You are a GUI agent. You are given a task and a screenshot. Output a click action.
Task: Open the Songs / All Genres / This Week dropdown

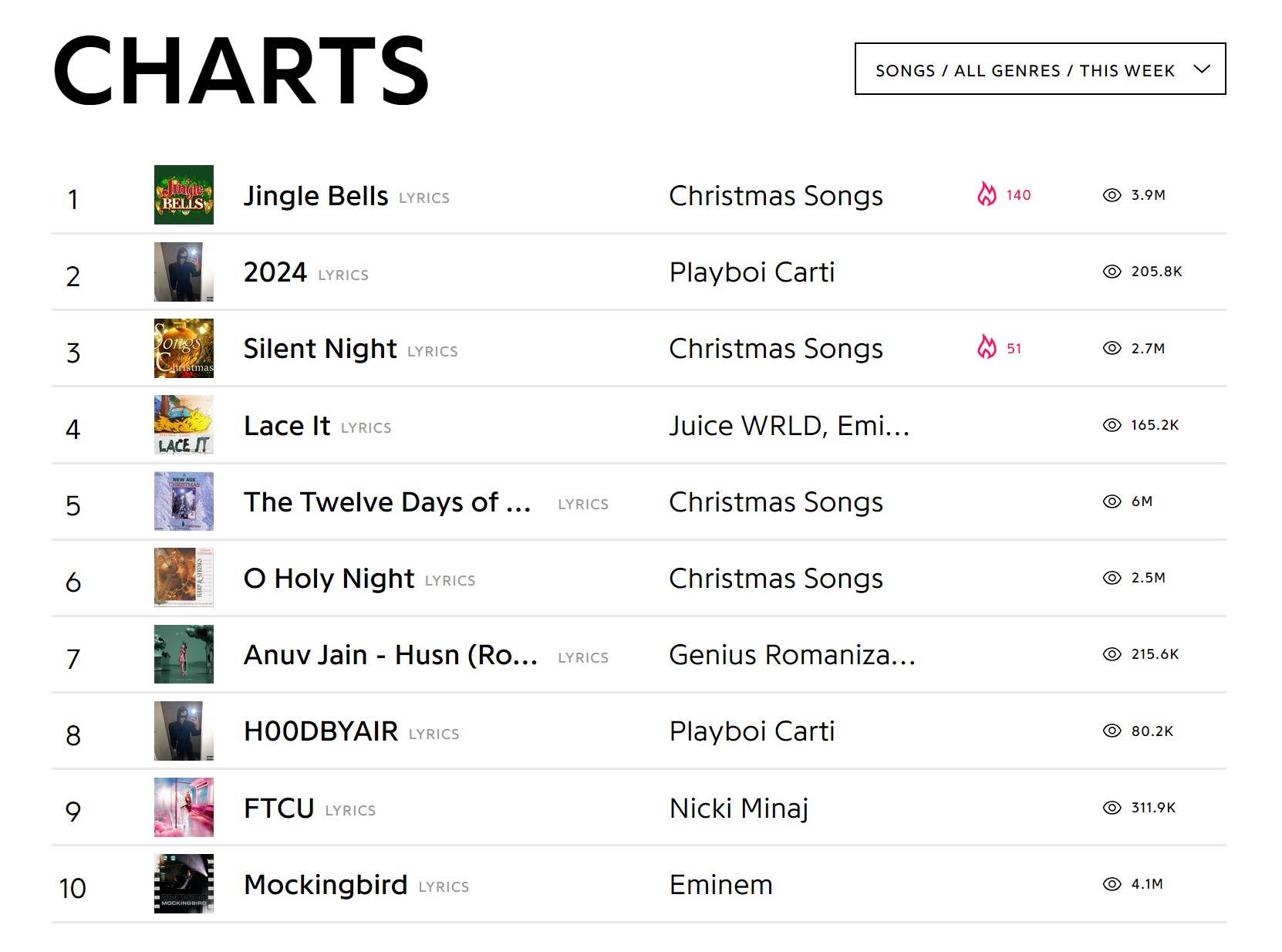[1040, 69]
